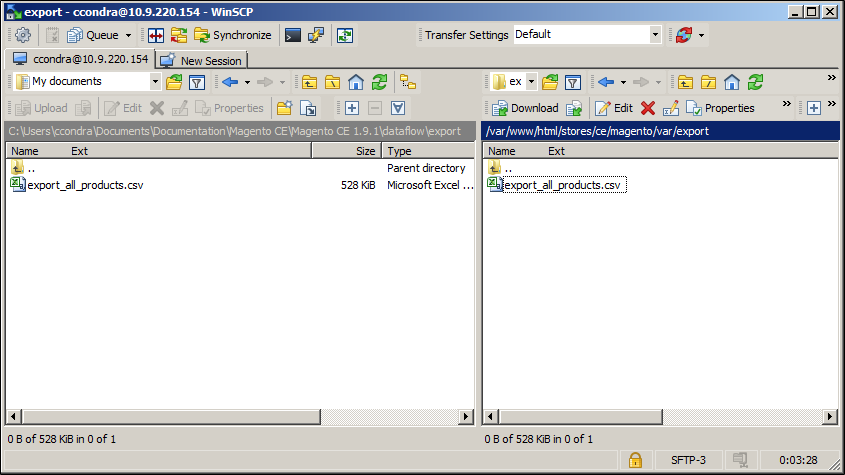This screenshot has height=475, width=845.
Task: Click the local horizontal scrollbar right arrow
Action: [466, 416]
